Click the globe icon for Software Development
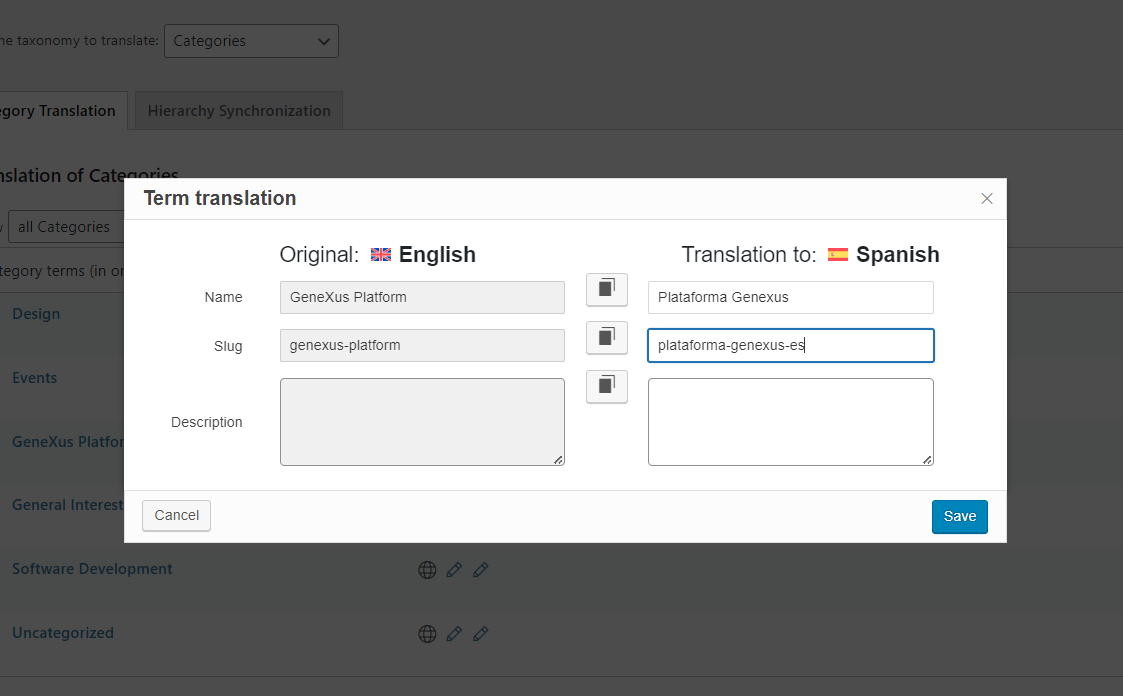 (x=428, y=570)
